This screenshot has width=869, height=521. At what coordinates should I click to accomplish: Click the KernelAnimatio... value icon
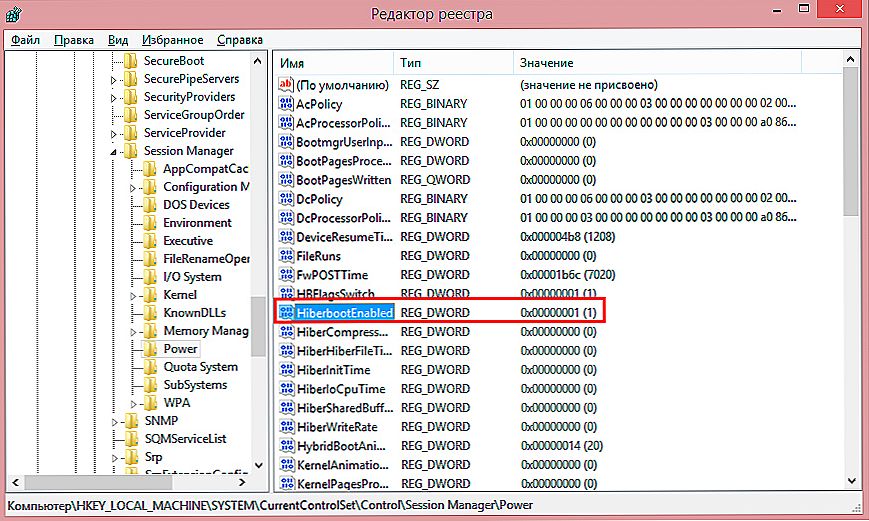tap(287, 464)
